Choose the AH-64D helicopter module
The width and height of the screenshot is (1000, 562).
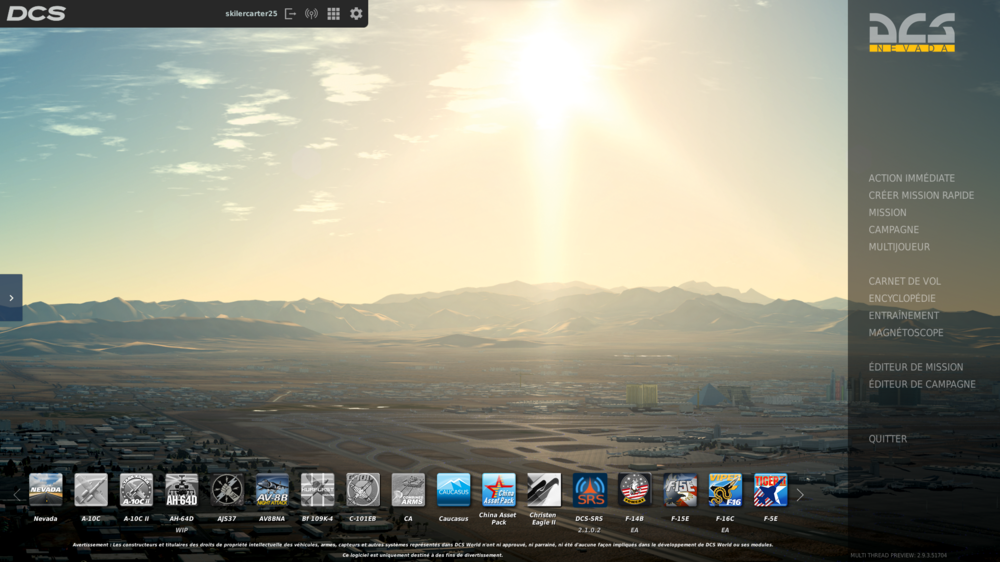tap(182, 490)
